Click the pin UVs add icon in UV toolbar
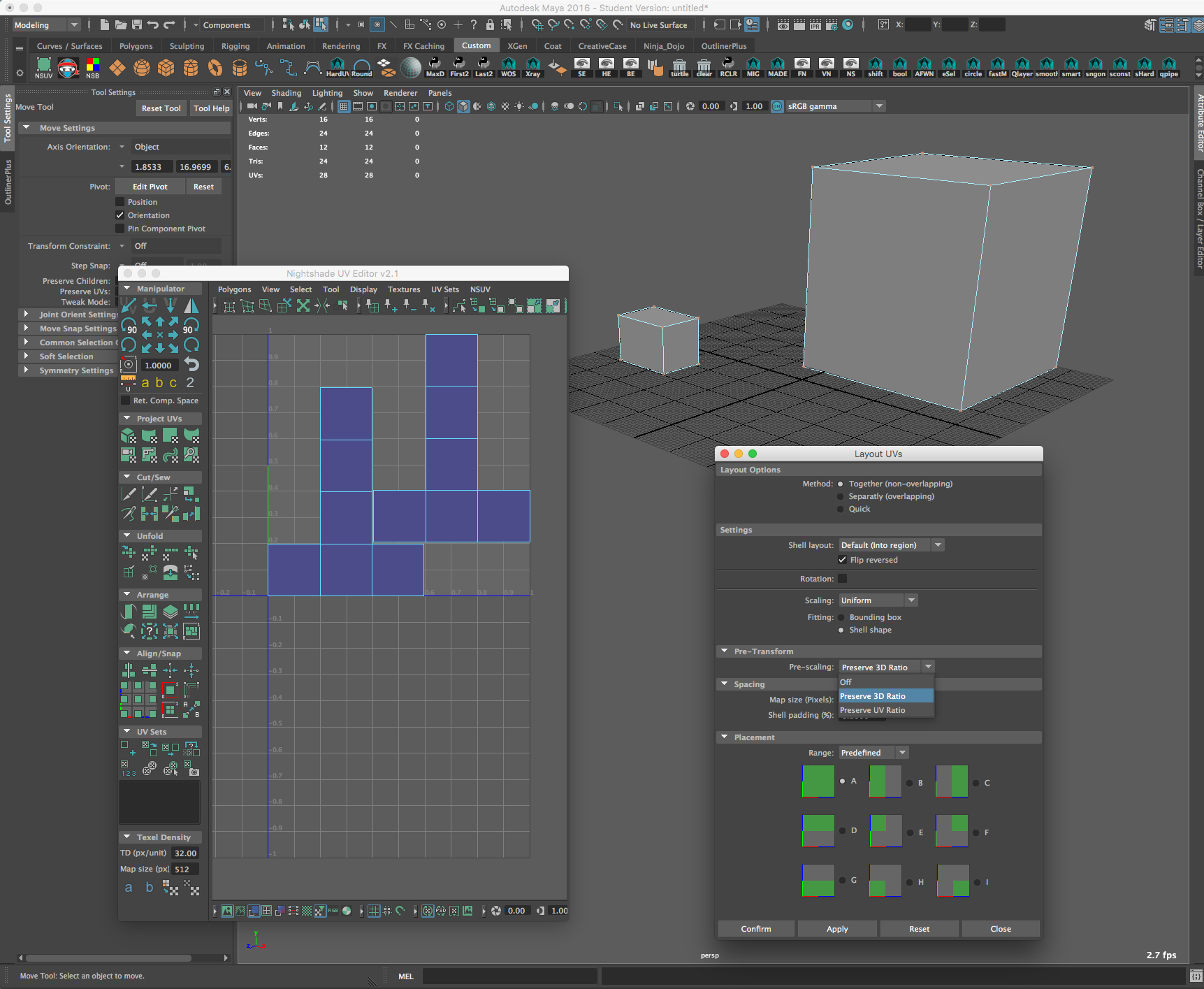This screenshot has width=1204, height=989. click(x=391, y=305)
